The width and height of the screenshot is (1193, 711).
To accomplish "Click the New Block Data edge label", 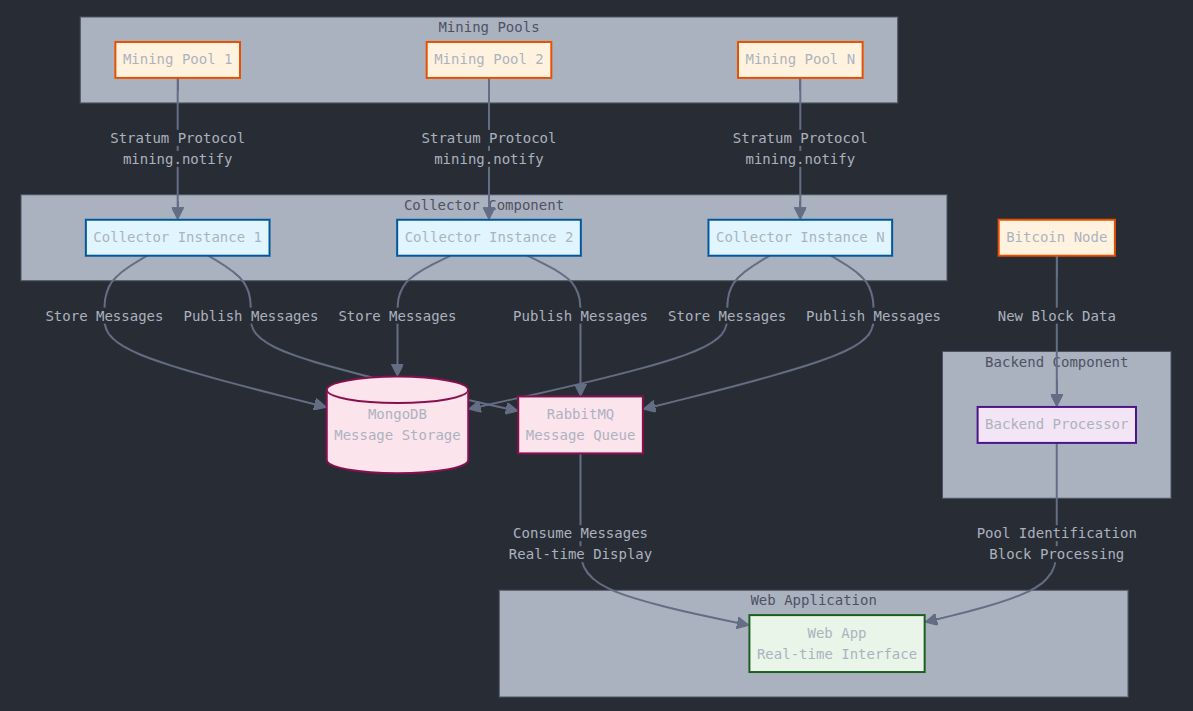I will click(x=1056, y=316).
